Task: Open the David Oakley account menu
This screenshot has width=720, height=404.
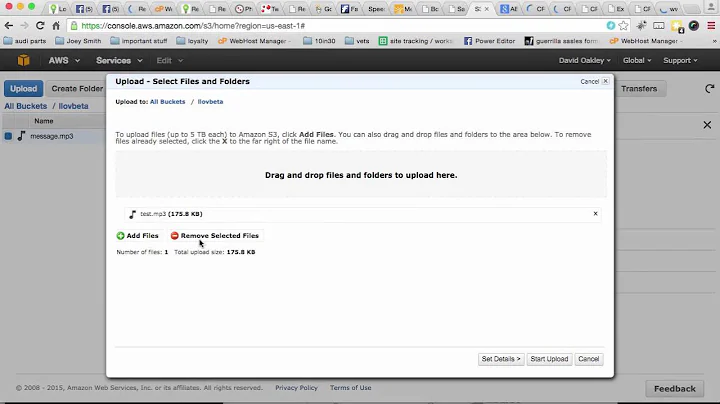Action: (x=584, y=60)
